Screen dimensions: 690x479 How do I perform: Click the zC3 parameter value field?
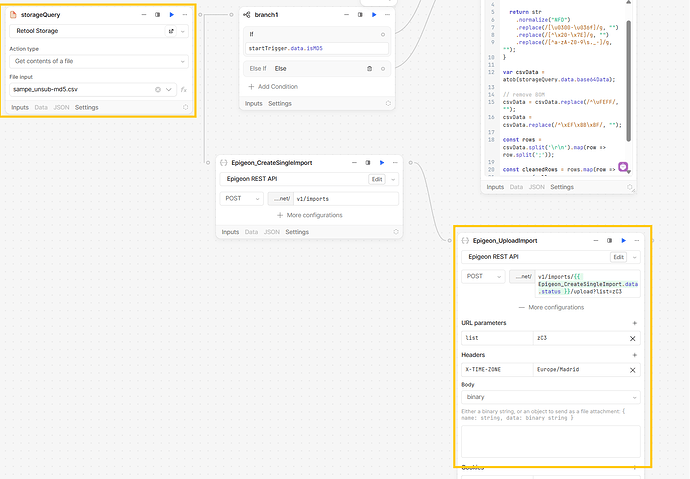coord(579,338)
